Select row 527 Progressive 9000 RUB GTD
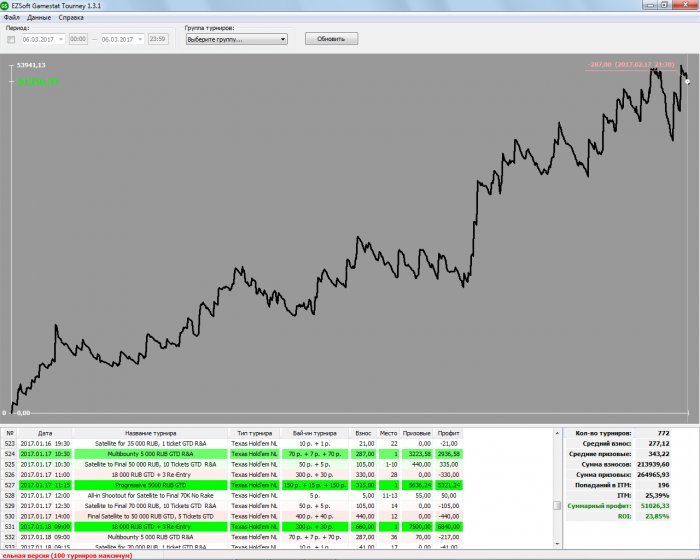700x560 pixels. click(144, 483)
